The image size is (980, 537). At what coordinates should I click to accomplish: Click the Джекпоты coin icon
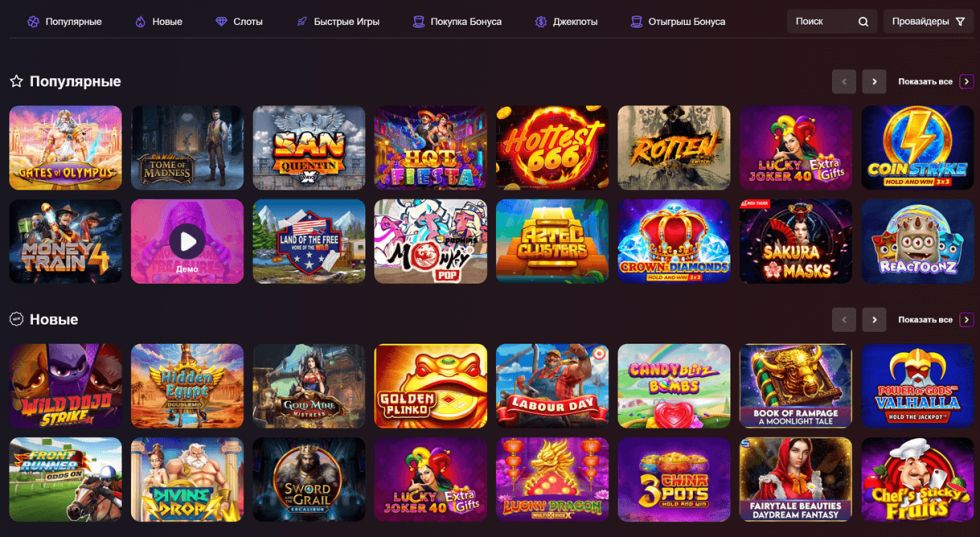tap(541, 22)
